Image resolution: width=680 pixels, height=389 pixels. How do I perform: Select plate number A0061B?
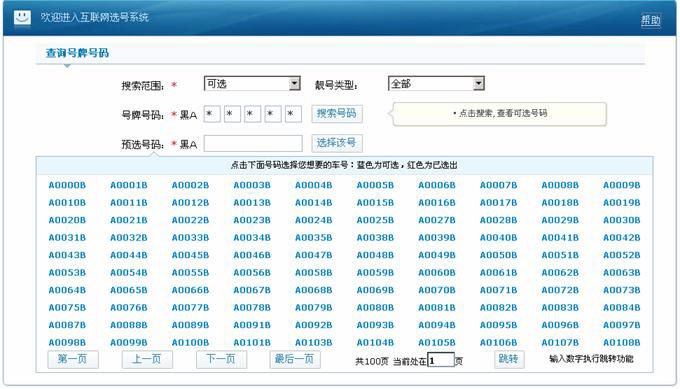(x=498, y=273)
